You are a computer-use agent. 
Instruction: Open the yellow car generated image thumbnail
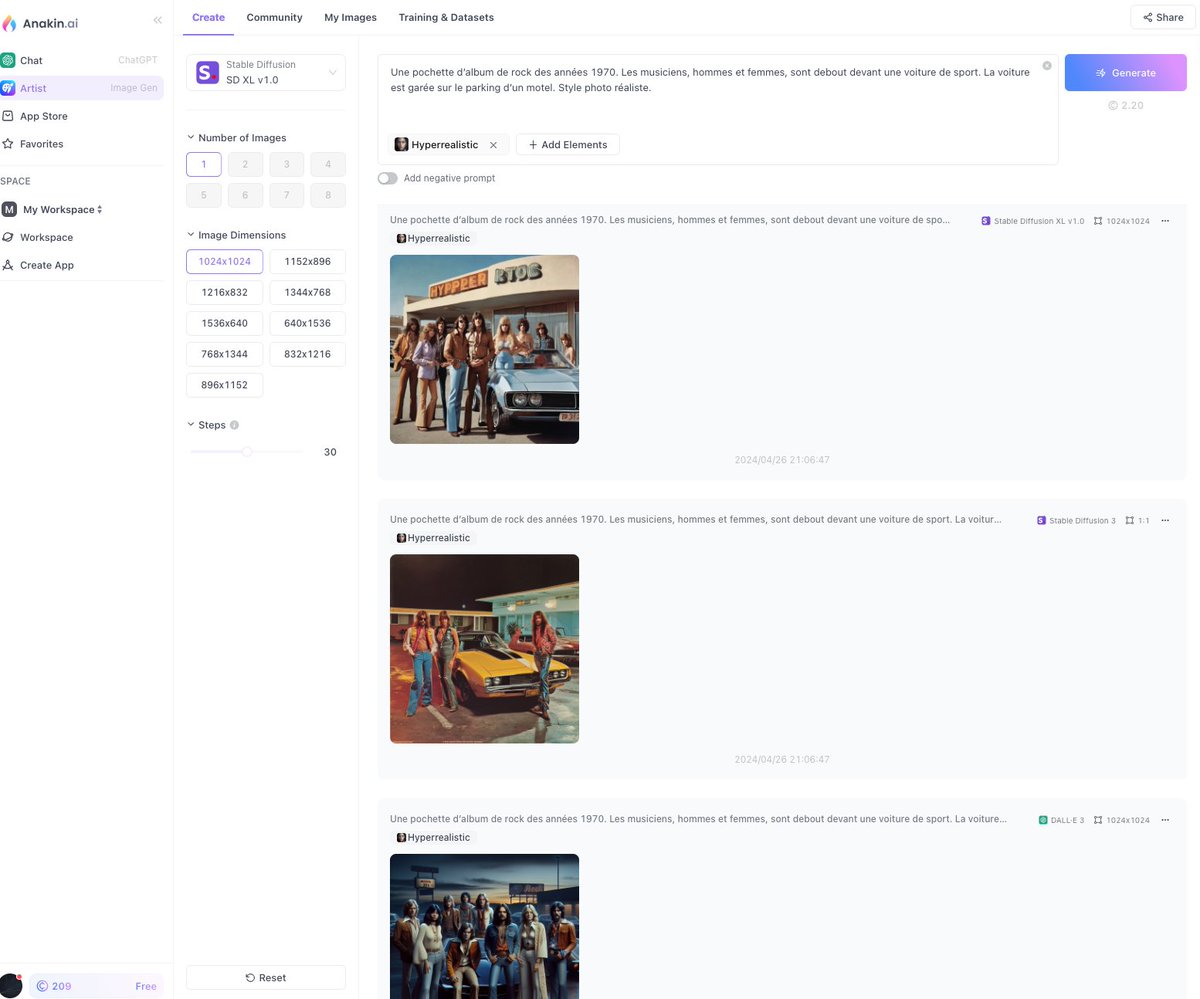(484, 648)
